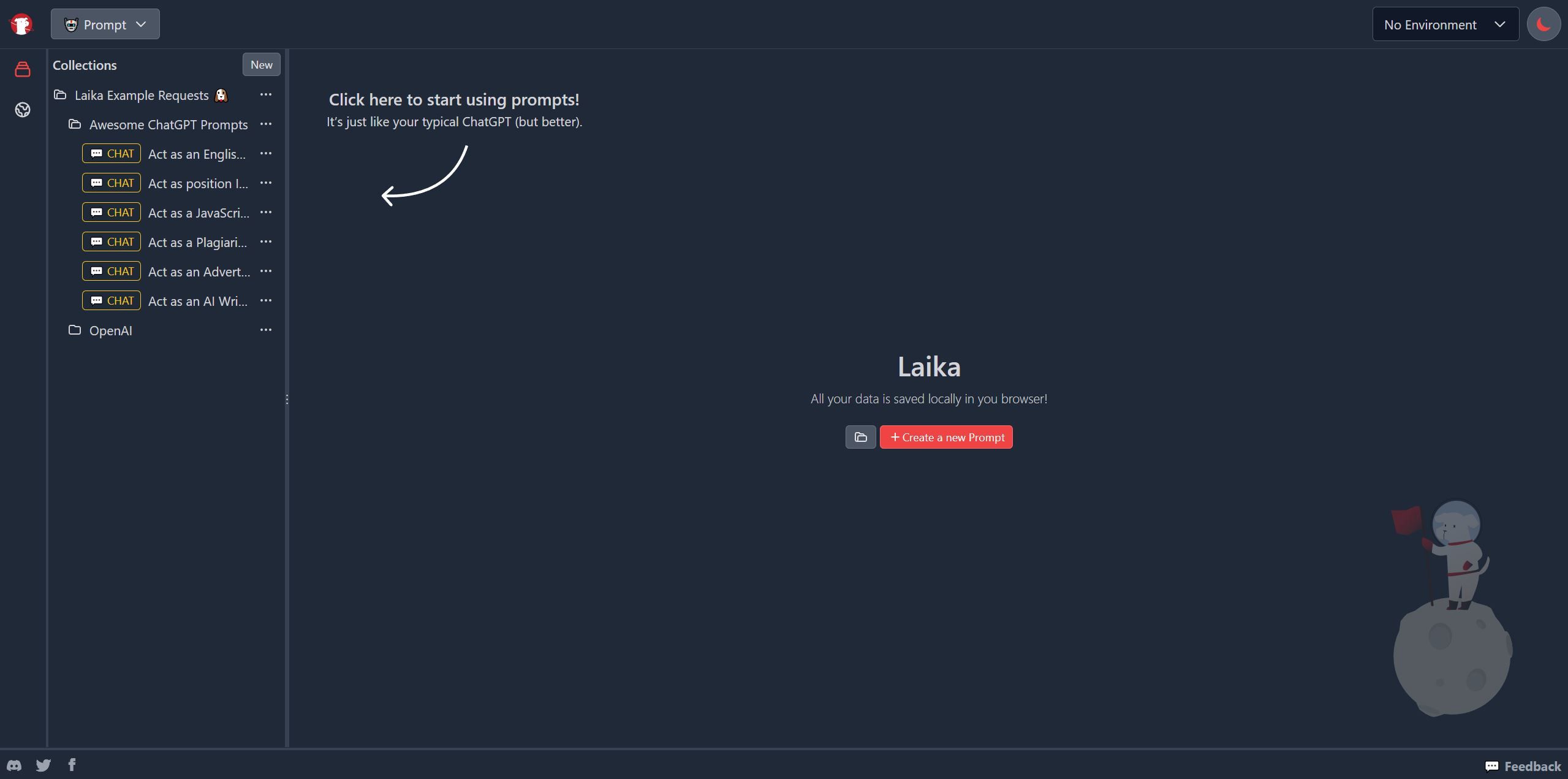The height and width of the screenshot is (779, 1568).
Task: Expand the OpenAI collection folder
Action: pos(110,329)
